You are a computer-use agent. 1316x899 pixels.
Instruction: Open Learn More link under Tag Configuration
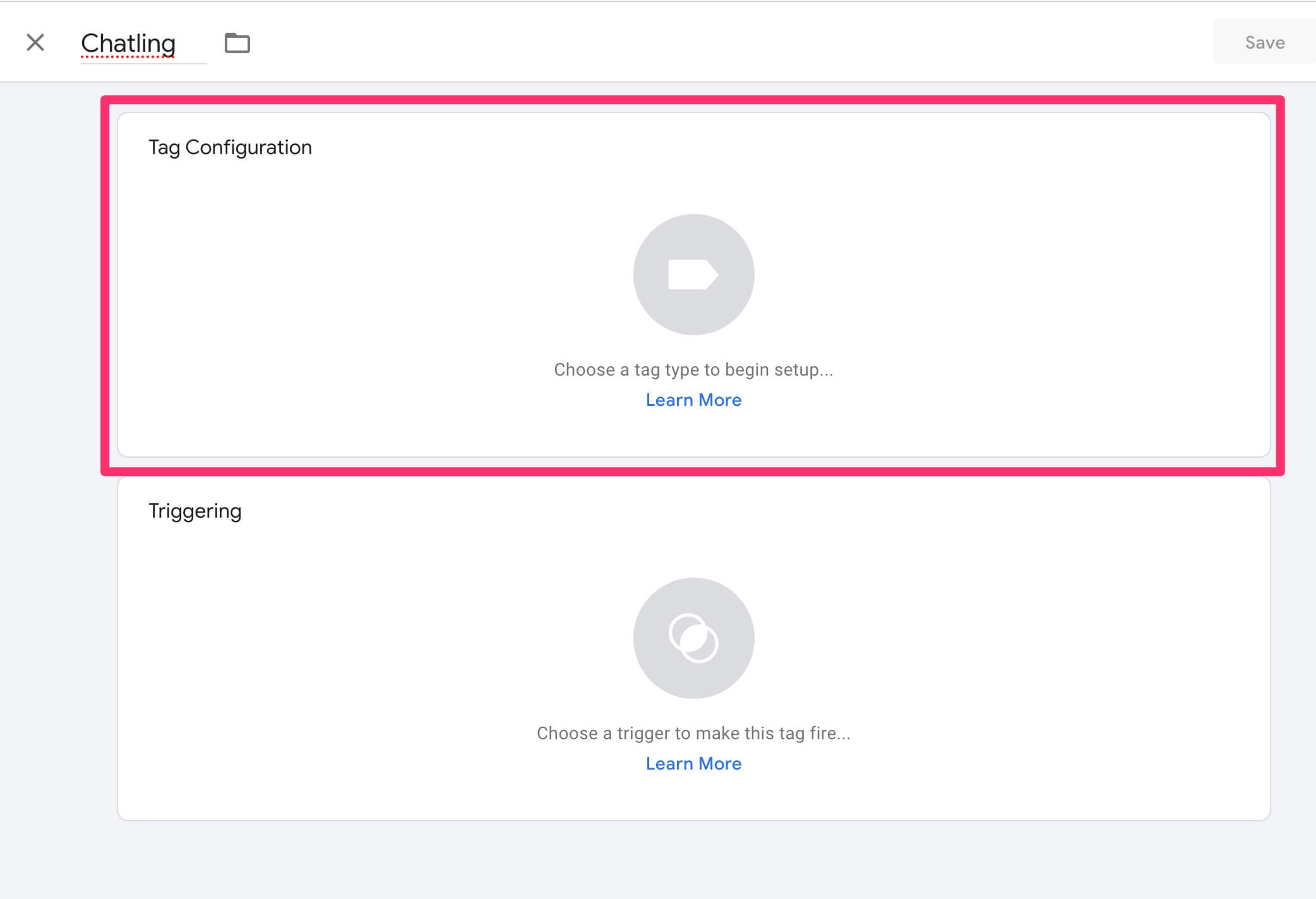click(693, 400)
